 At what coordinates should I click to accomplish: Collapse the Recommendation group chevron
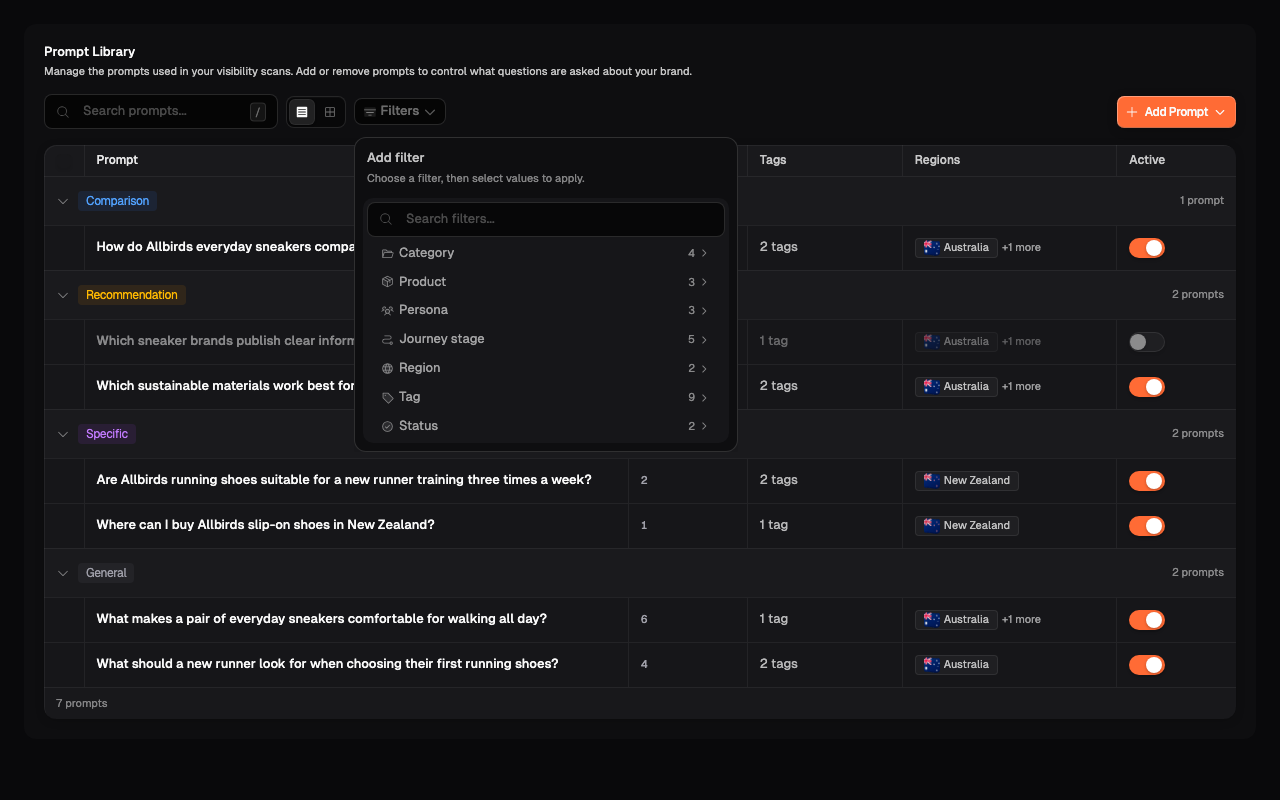coord(63,295)
